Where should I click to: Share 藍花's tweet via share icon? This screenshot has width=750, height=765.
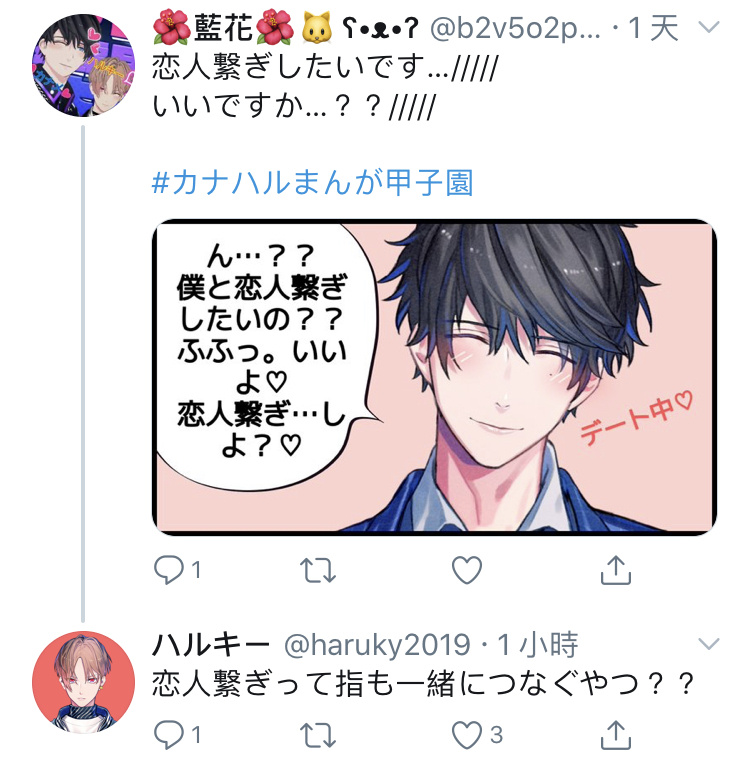coord(616,569)
